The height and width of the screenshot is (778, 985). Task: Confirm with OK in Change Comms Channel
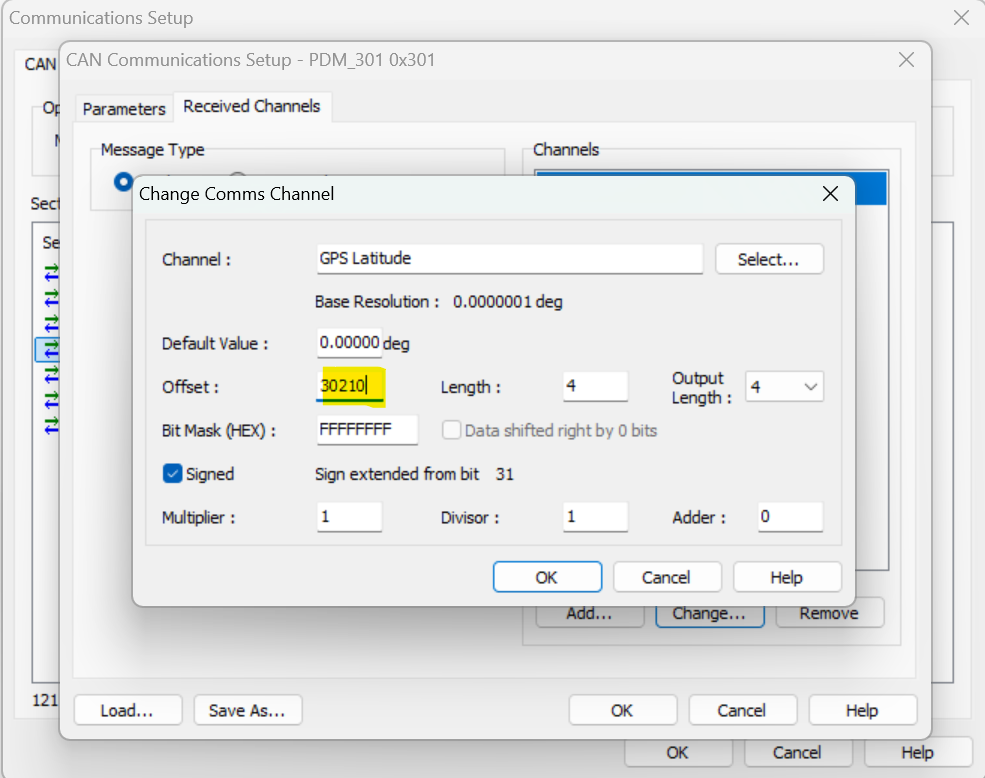547,577
